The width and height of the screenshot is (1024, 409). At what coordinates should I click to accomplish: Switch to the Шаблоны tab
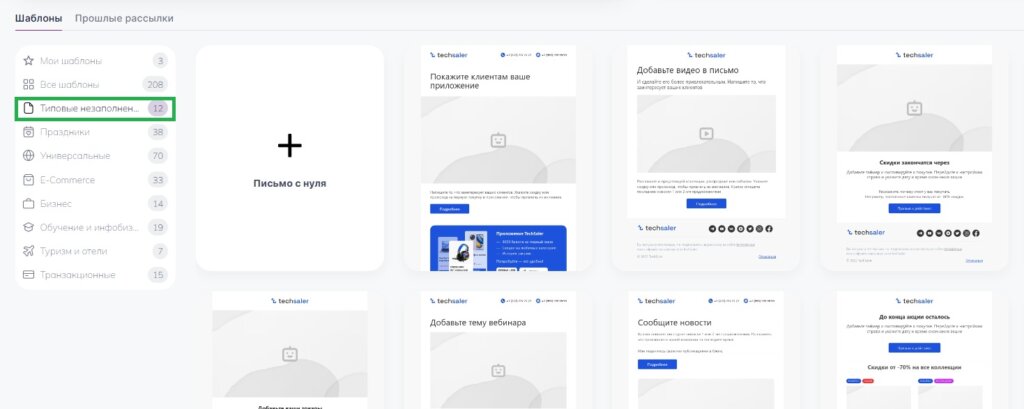[x=39, y=18]
